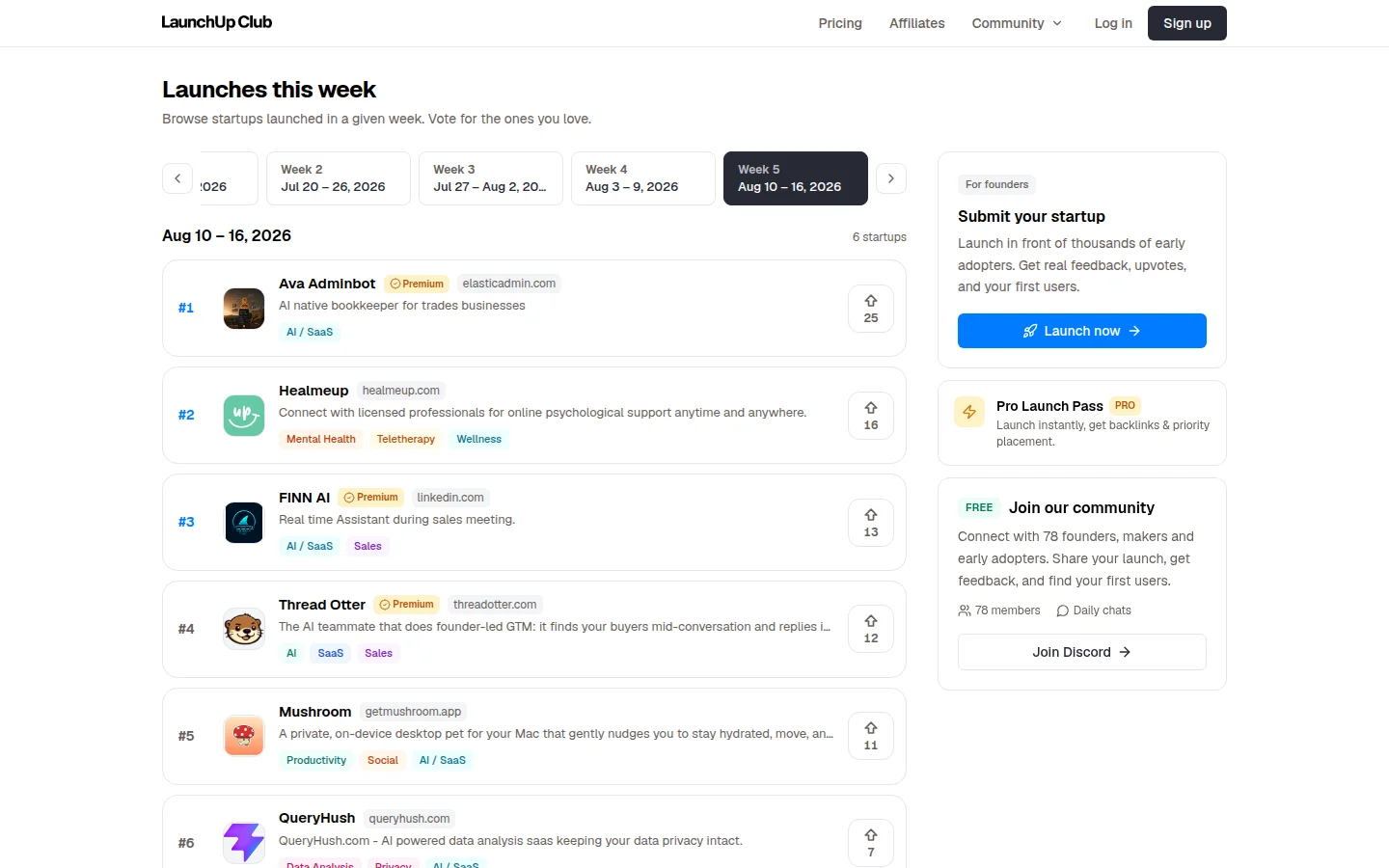Open the Affiliates page
The width and height of the screenshot is (1389, 868).
coord(917,23)
